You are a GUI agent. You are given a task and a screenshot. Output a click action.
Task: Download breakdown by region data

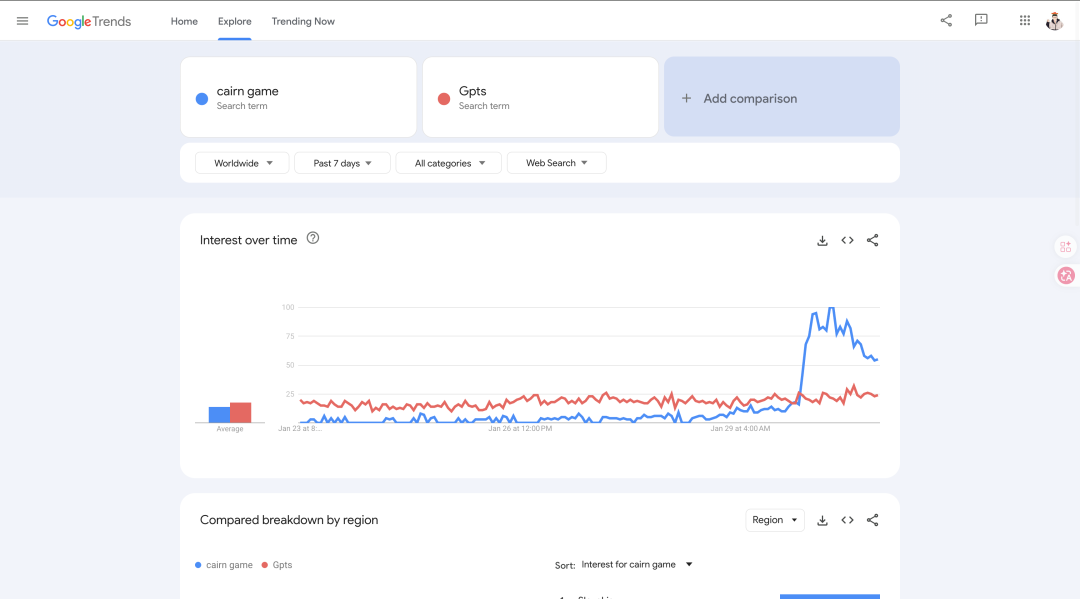click(822, 521)
